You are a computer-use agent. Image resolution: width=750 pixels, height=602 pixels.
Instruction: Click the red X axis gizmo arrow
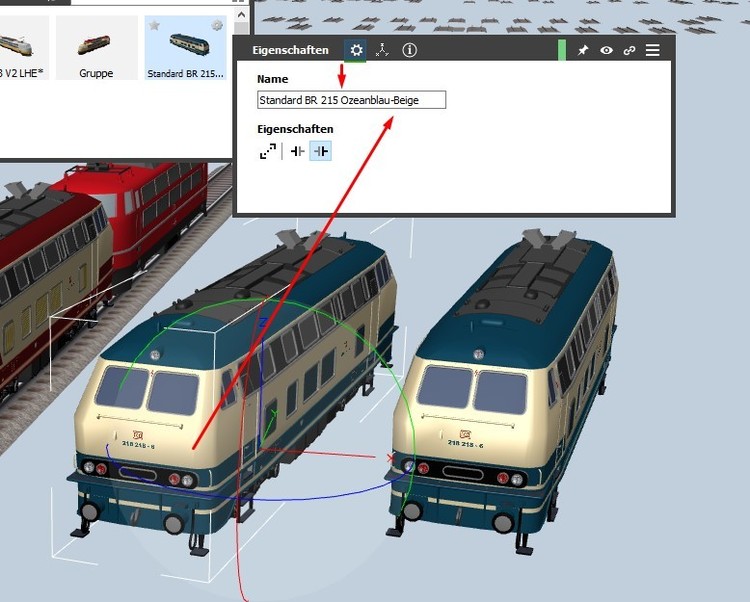tap(390, 459)
